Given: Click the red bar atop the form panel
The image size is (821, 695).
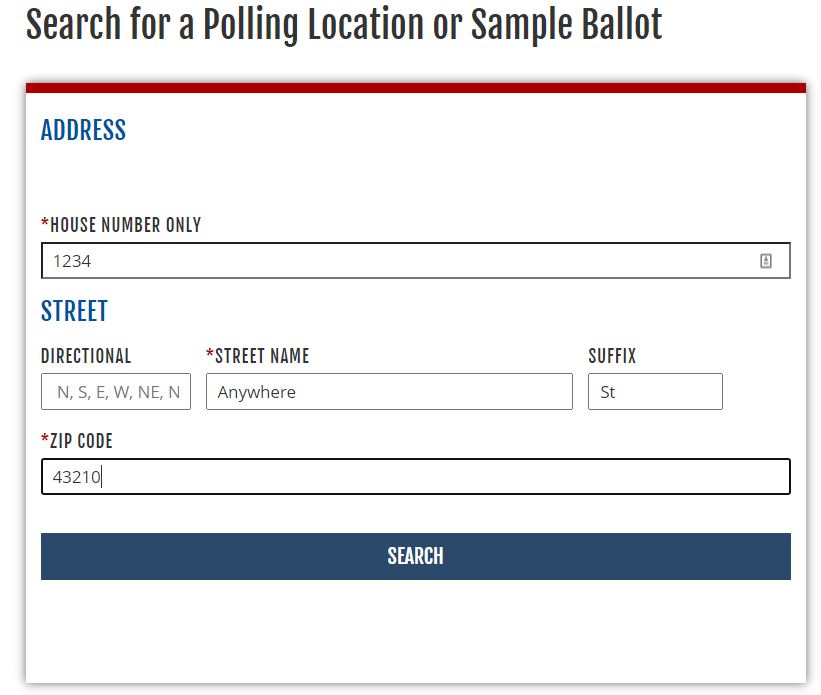Looking at the screenshot, I should coord(415,88).
